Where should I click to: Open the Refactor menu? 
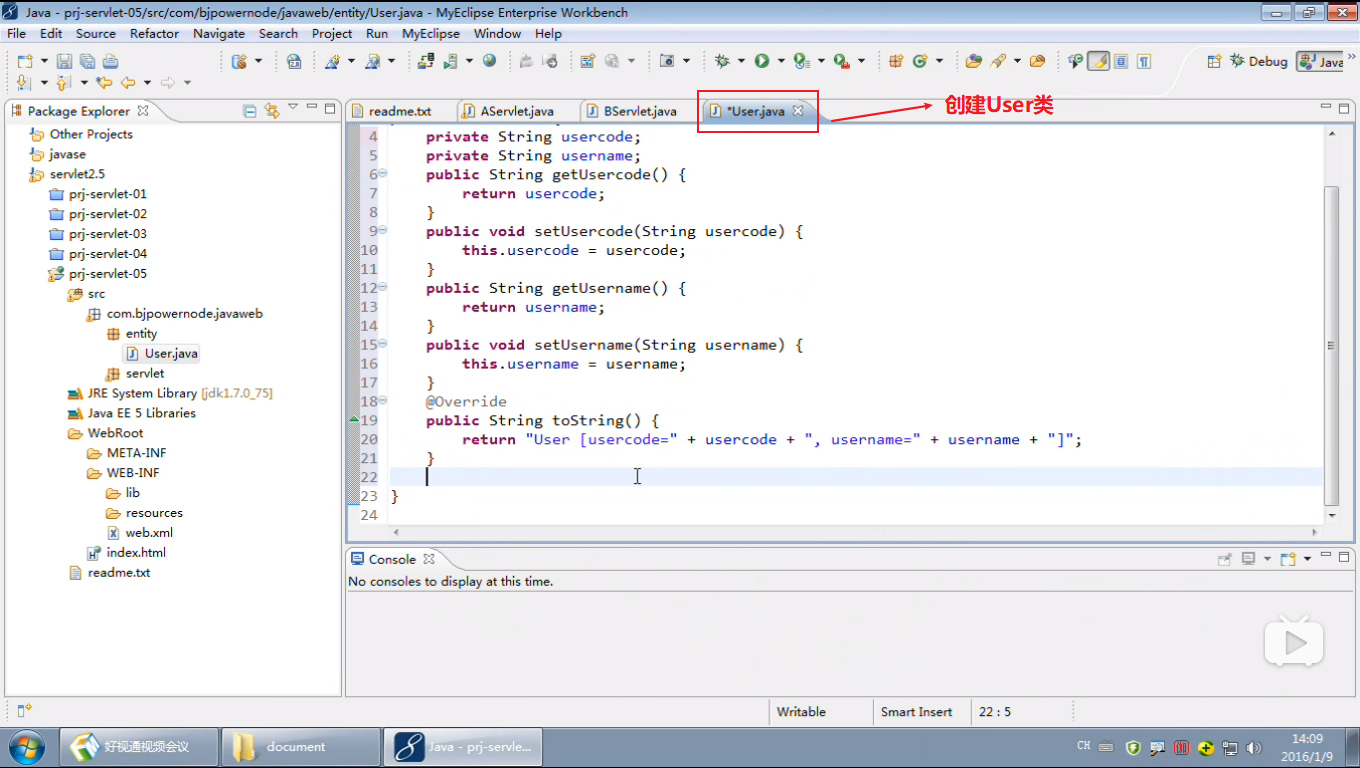pos(154,33)
